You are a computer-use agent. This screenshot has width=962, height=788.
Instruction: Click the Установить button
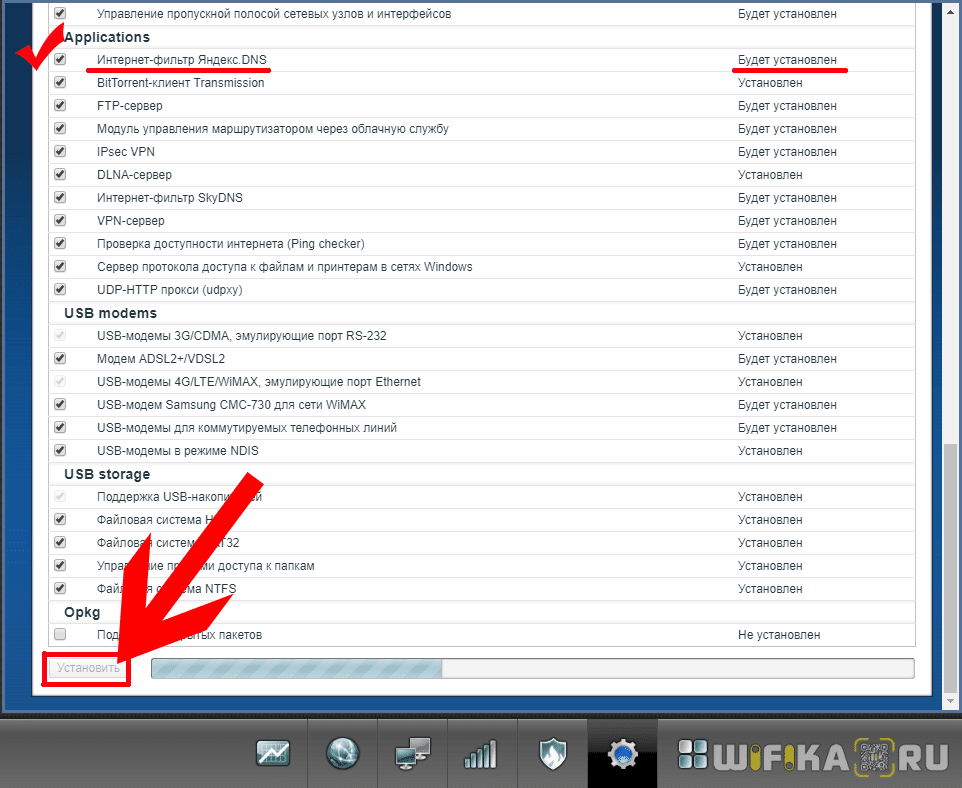(88, 668)
